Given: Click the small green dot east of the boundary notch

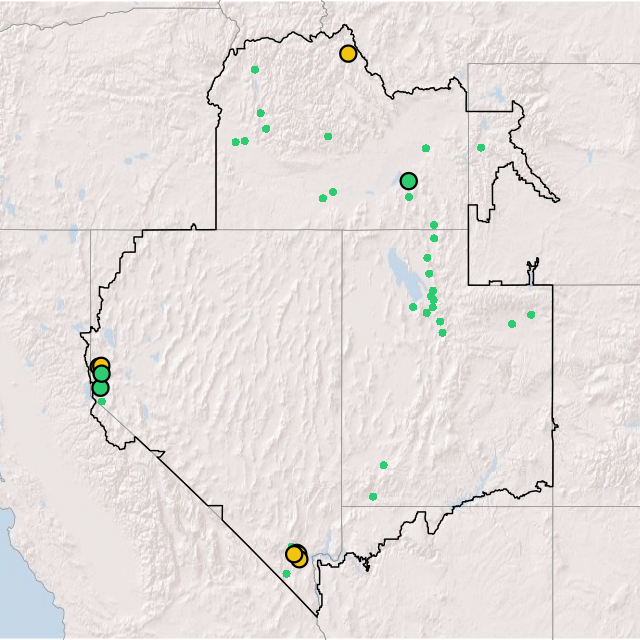Looking at the screenshot, I should point(481,148).
